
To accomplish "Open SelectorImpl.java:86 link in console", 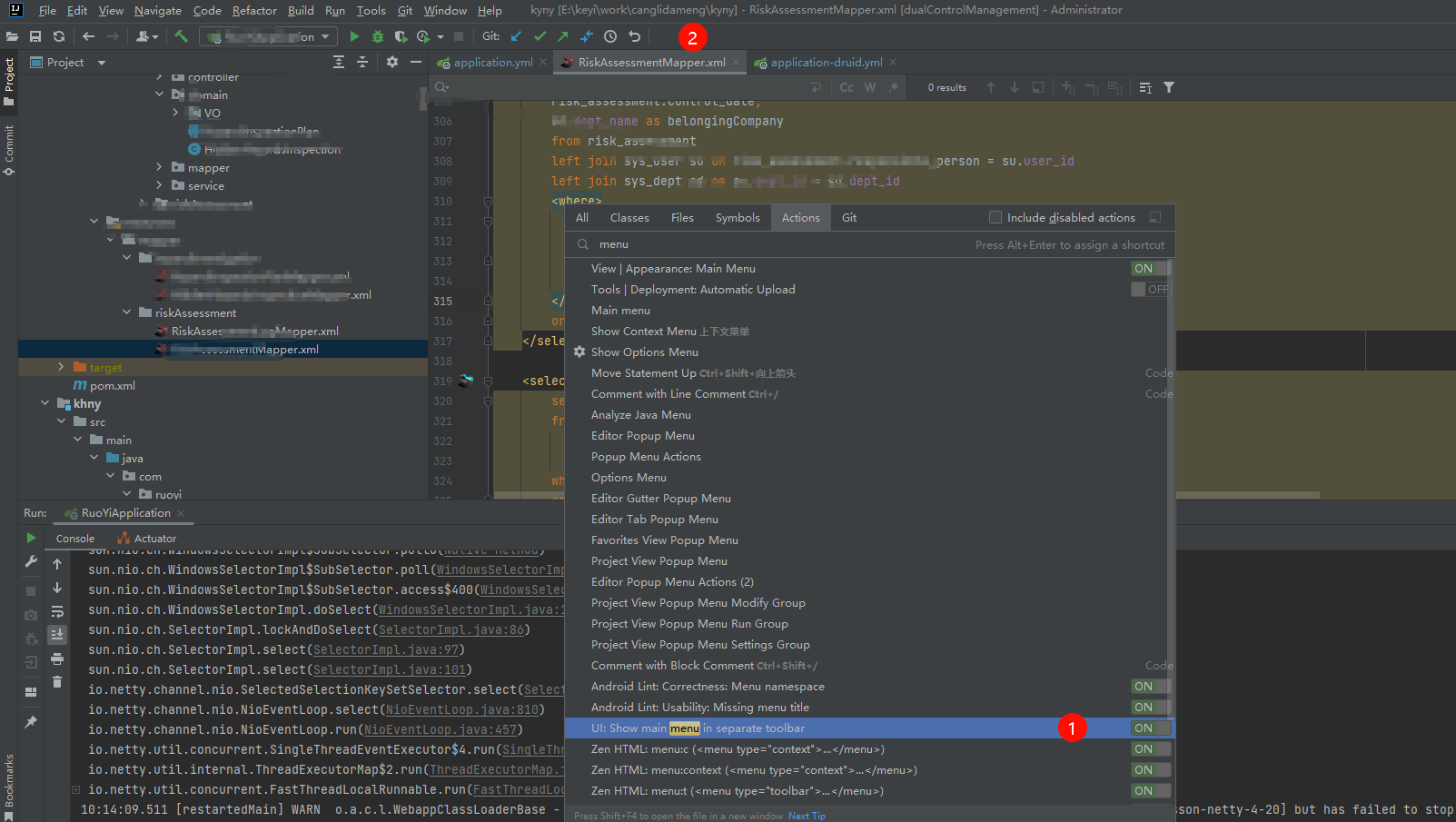I will (451, 629).
